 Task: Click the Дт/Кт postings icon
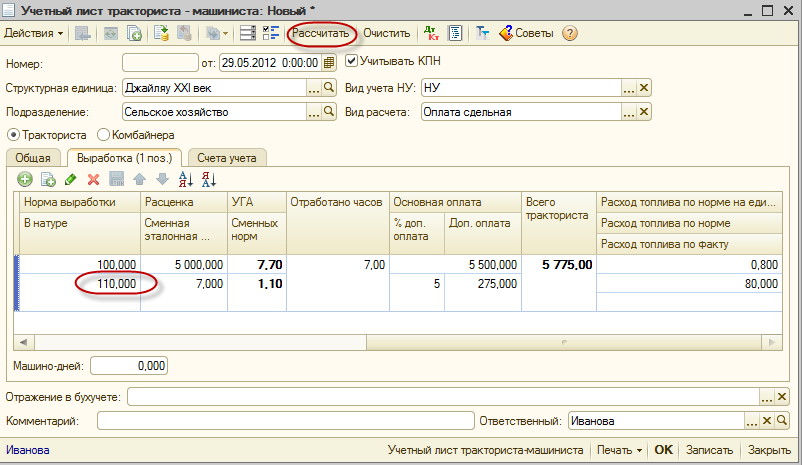[431, 33]
